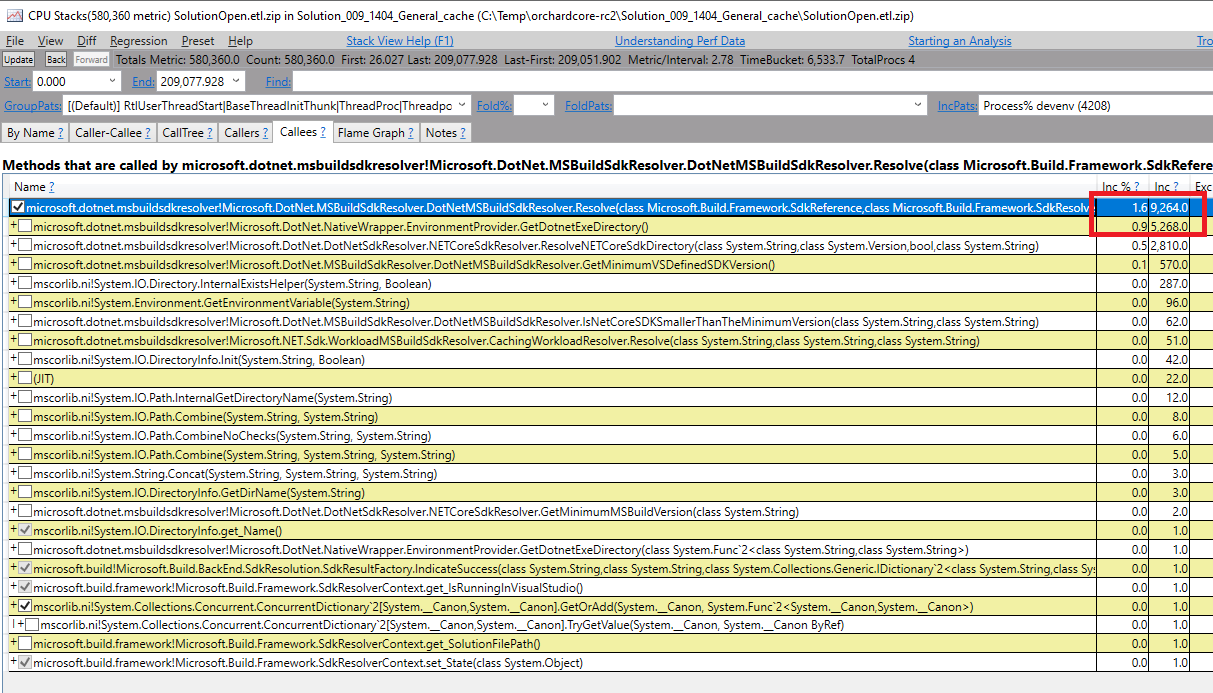Click the Flame Graph tab help question mark
This screenshot has height=693, width=1213.
coord(409,132)
